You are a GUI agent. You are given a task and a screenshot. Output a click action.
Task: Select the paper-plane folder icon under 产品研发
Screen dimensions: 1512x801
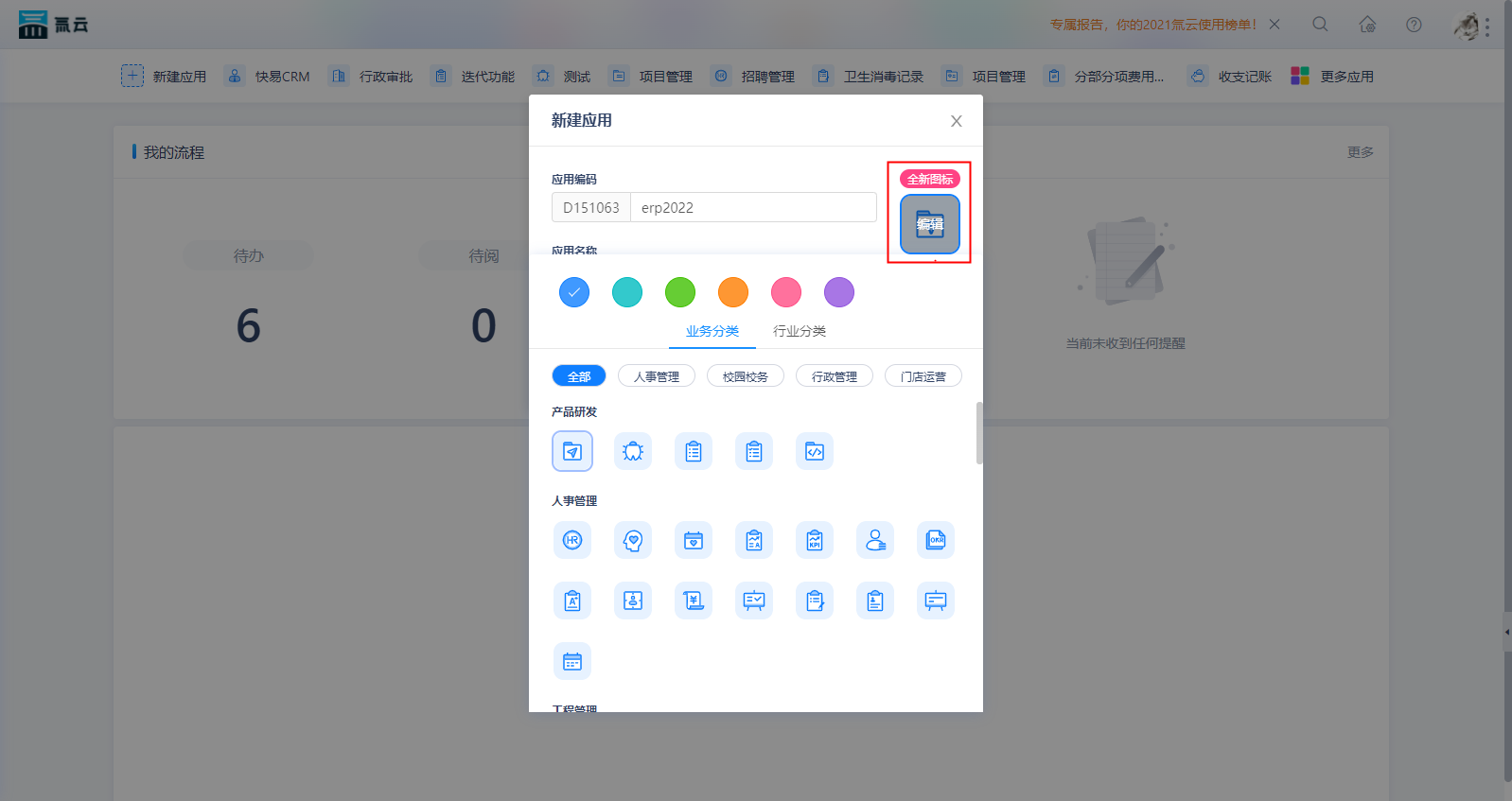pyautogui.click(x=572, y=451)
